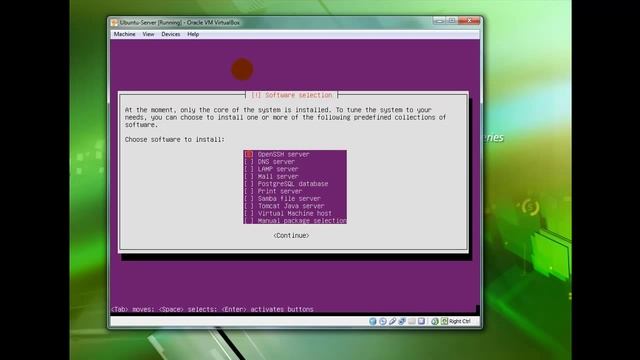Click the hard disk activity status icon
Image resolution: width=640 pixels, height=360 pixels.
tap(373, 321)
